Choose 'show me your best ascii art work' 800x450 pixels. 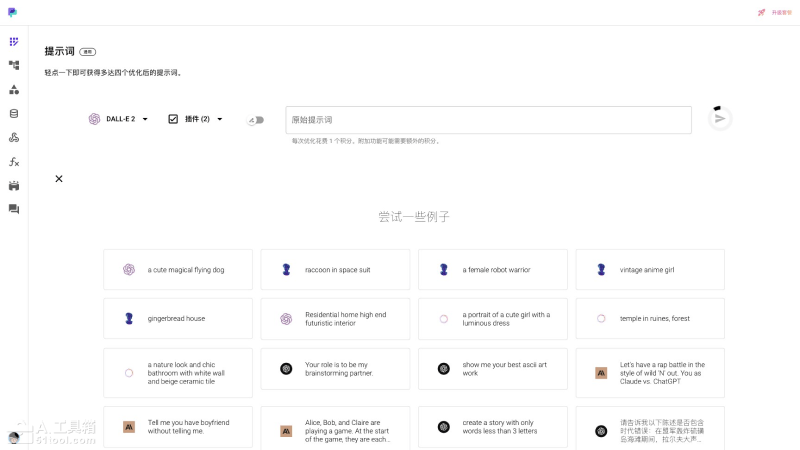[493, 369]
